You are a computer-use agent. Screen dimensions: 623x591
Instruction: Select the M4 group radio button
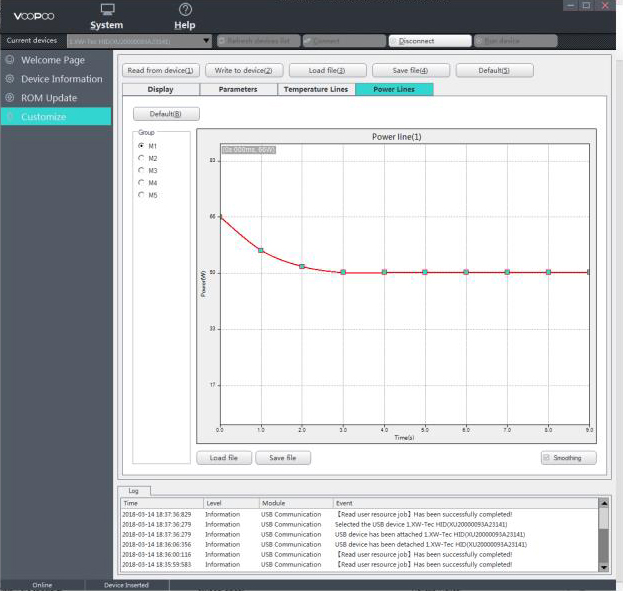click(141, 182)
